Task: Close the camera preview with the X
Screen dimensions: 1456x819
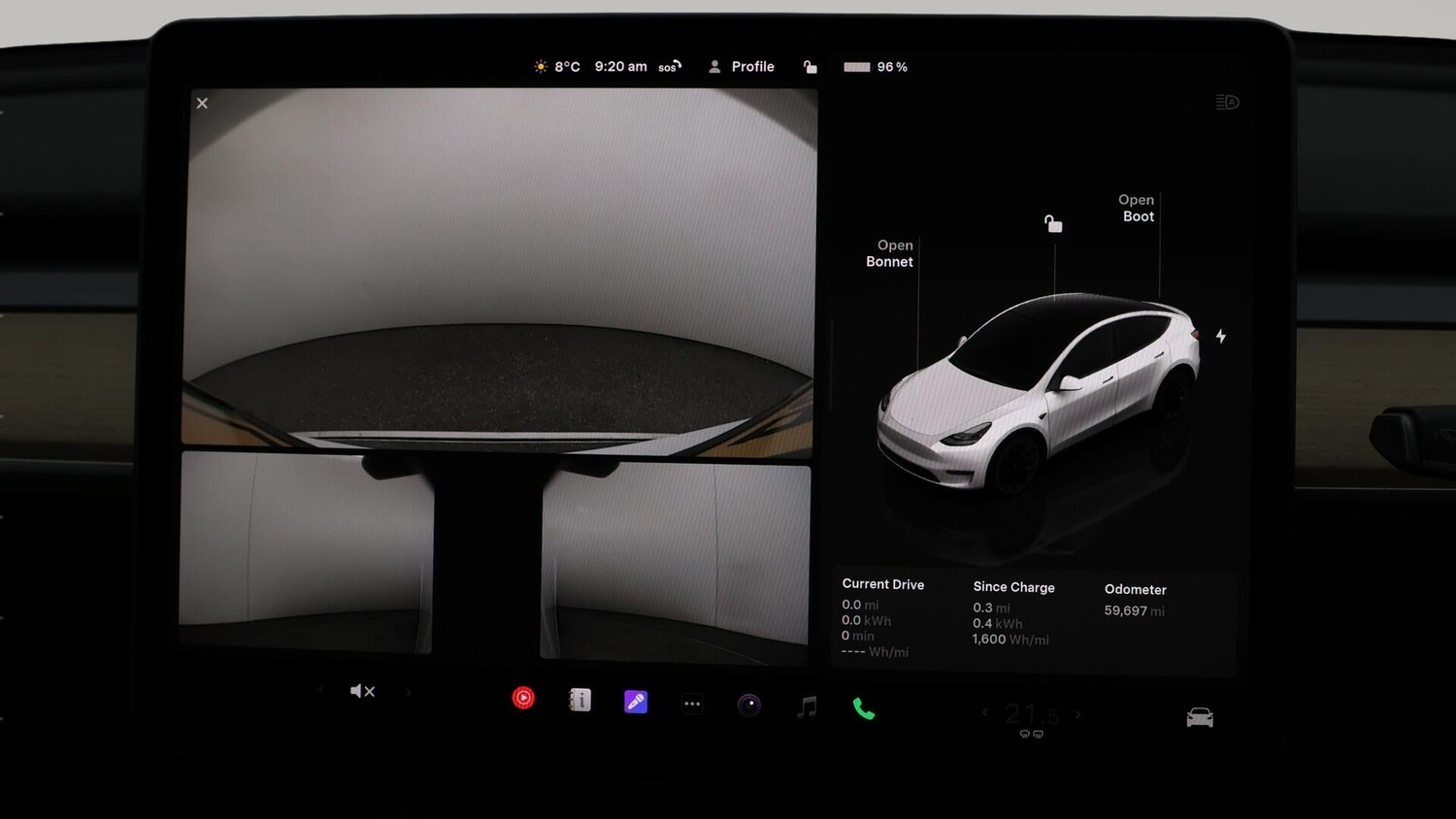Action: click(x=201, y=103)
